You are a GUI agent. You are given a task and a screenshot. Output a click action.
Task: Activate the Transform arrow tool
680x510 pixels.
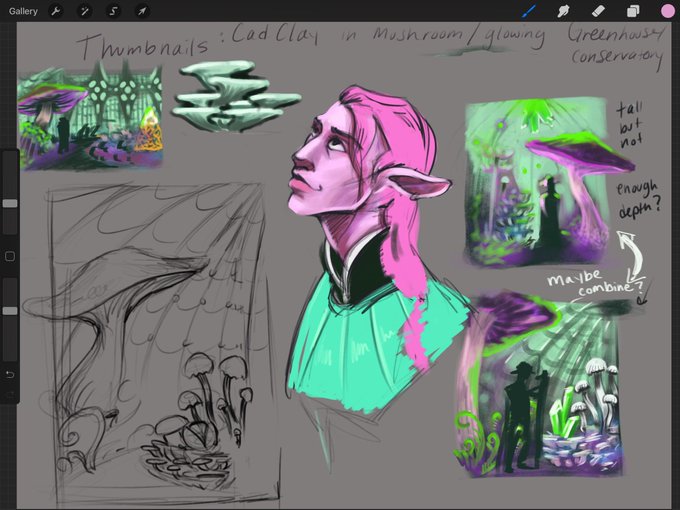[x=142, y=11]
